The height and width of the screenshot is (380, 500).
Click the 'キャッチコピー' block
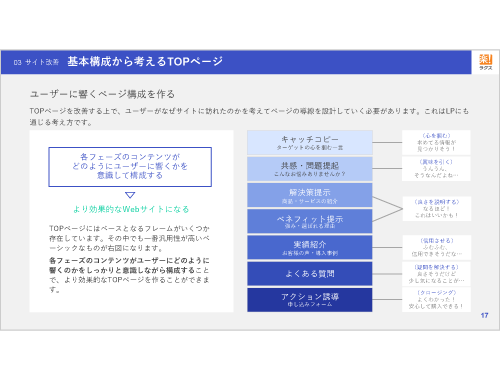tap(310, 143)
